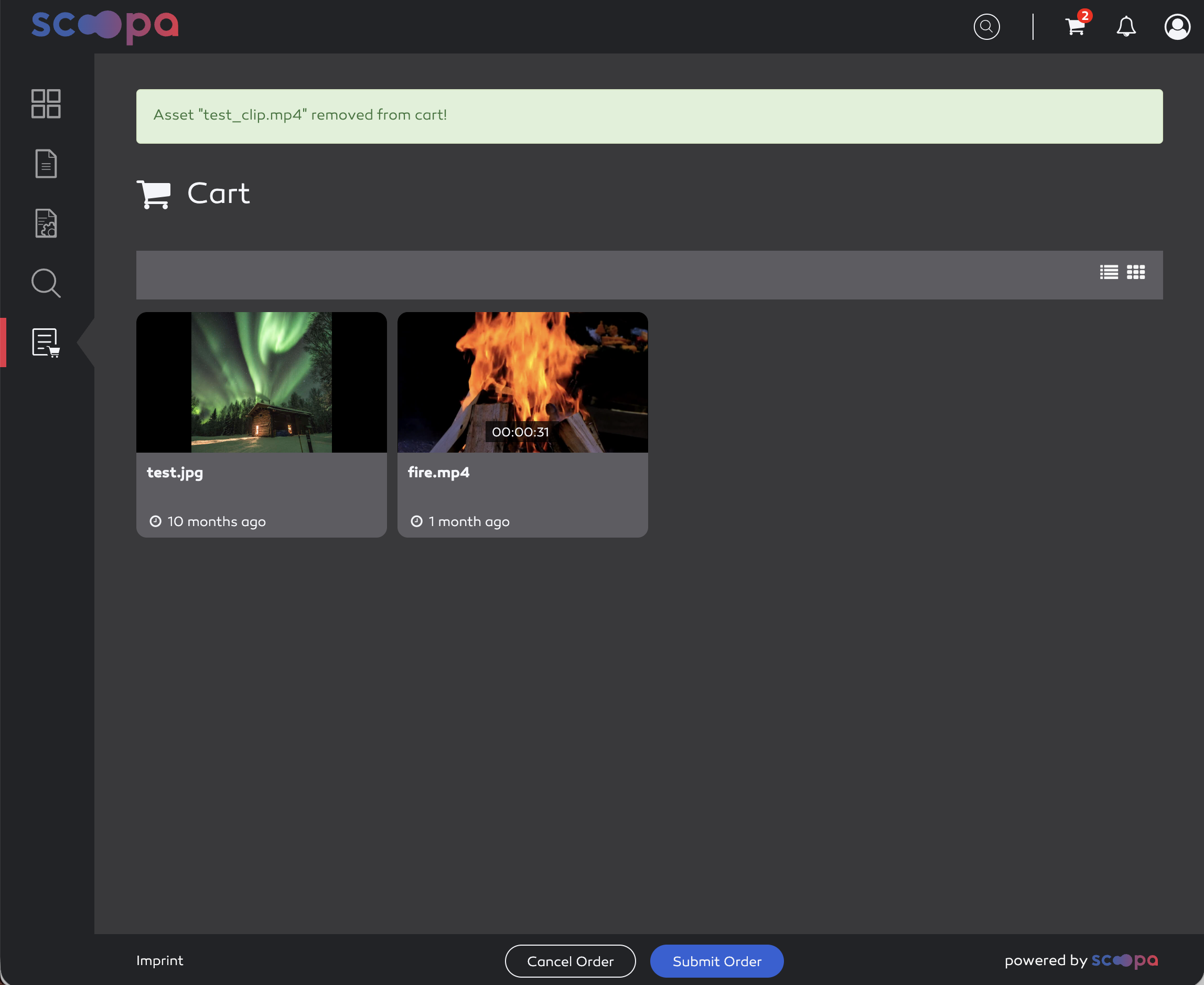
Task: Open the header search icon
Action: [x=986, y=27]
